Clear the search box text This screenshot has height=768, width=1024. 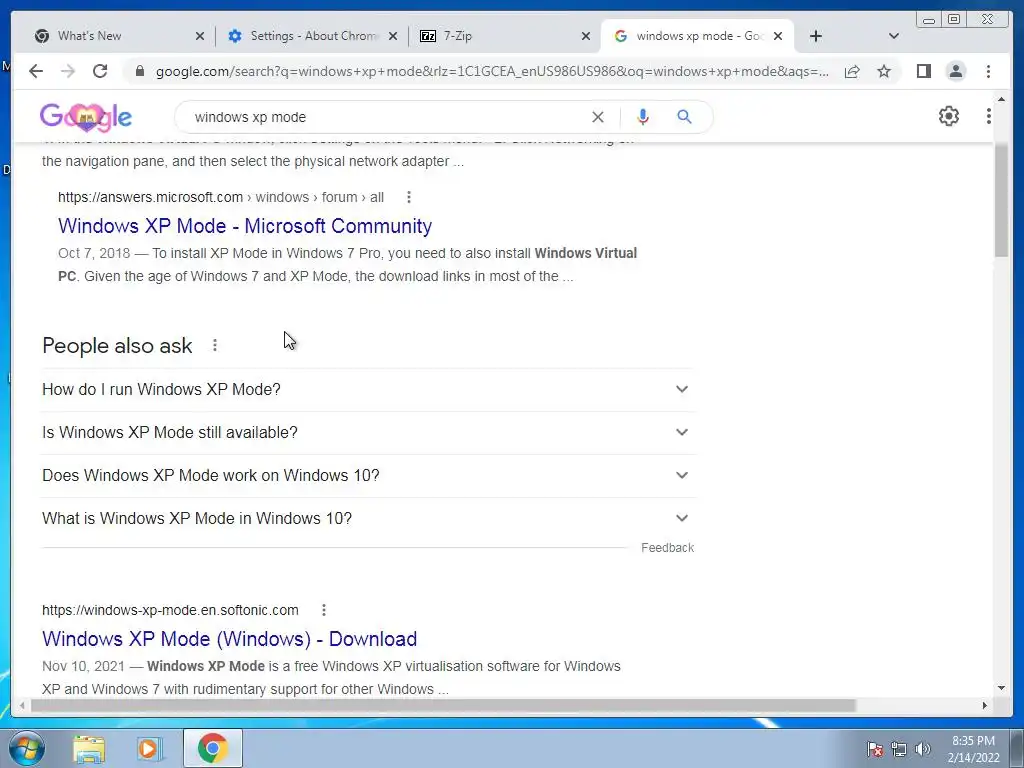[598, 117]
